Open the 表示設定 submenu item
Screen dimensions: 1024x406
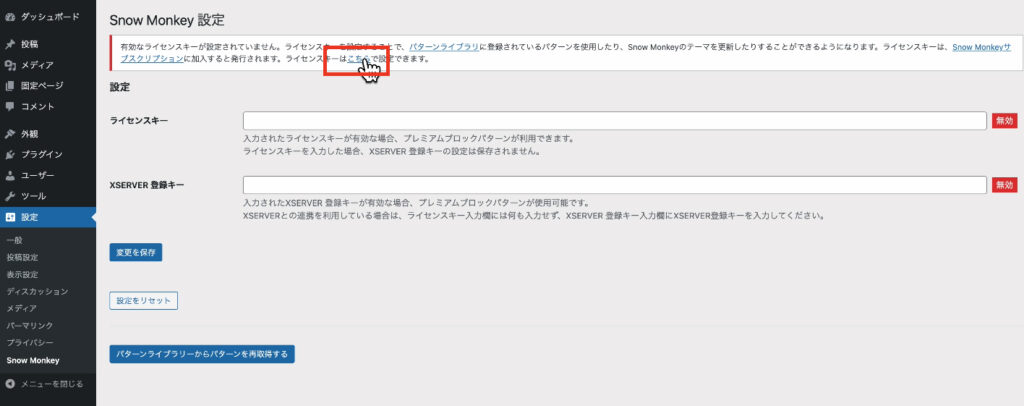[22, 274]
